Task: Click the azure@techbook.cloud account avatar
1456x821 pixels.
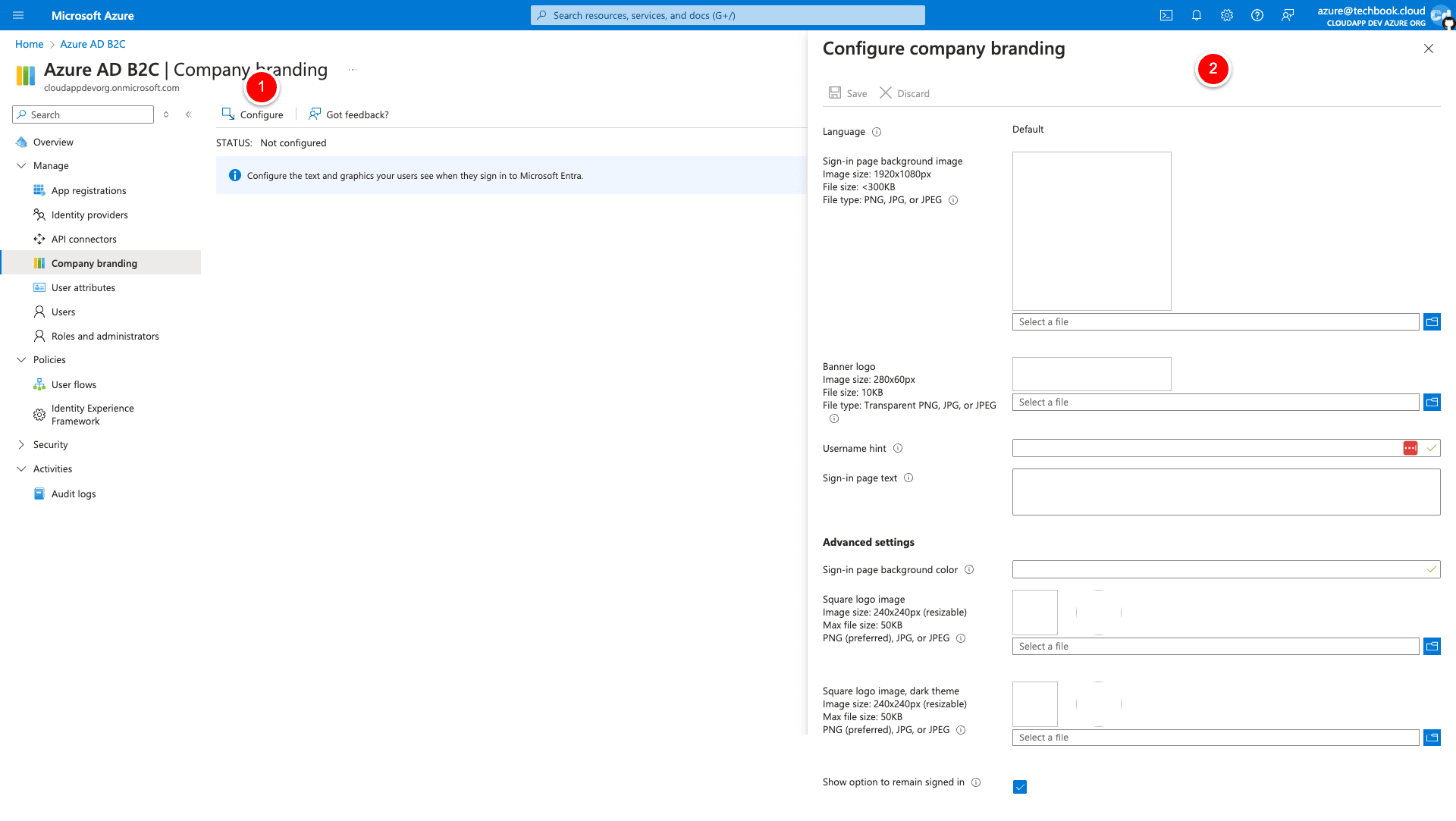Action: (x=1440, y=15)
